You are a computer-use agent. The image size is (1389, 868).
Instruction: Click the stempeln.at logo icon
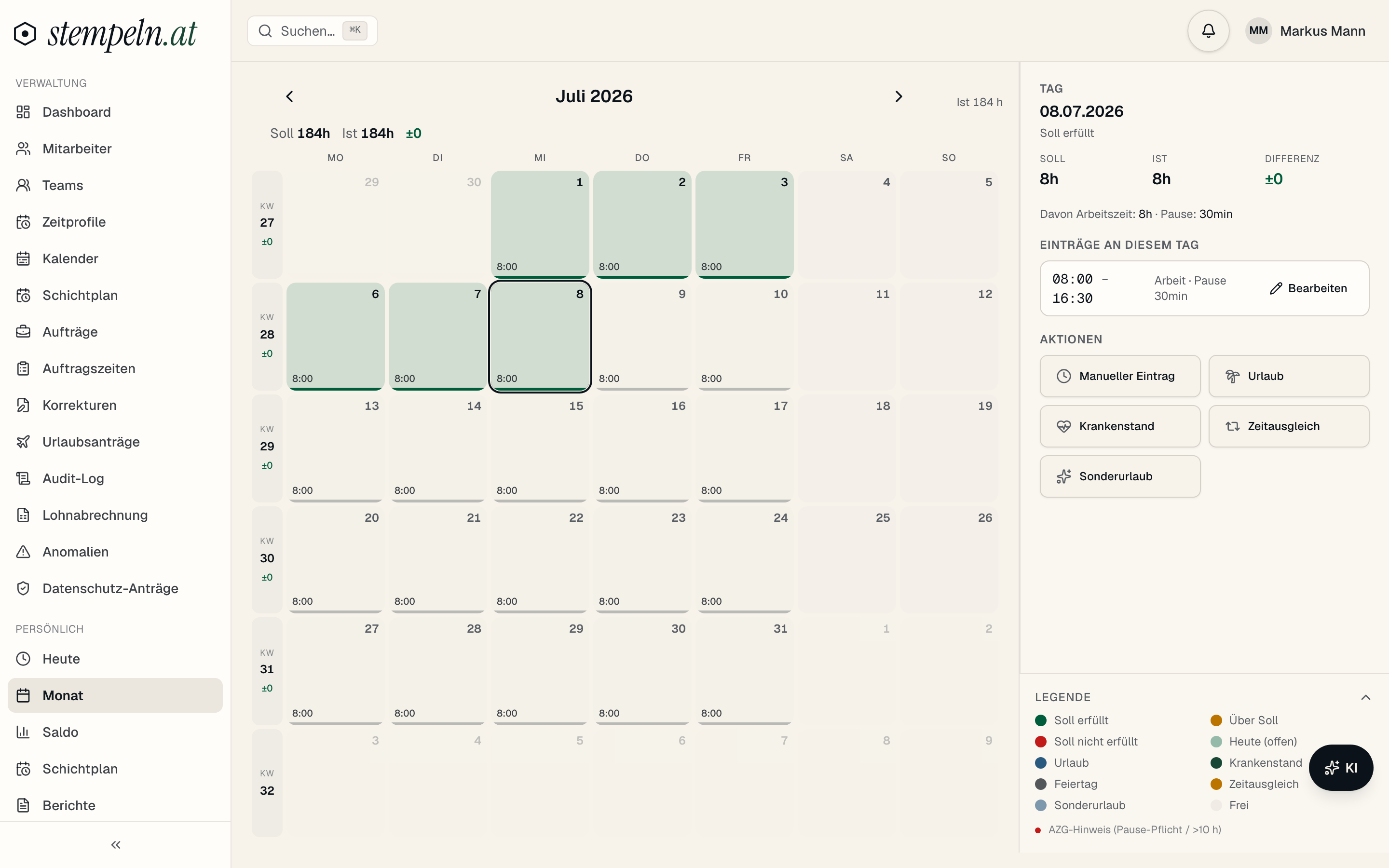click(25, 33)
